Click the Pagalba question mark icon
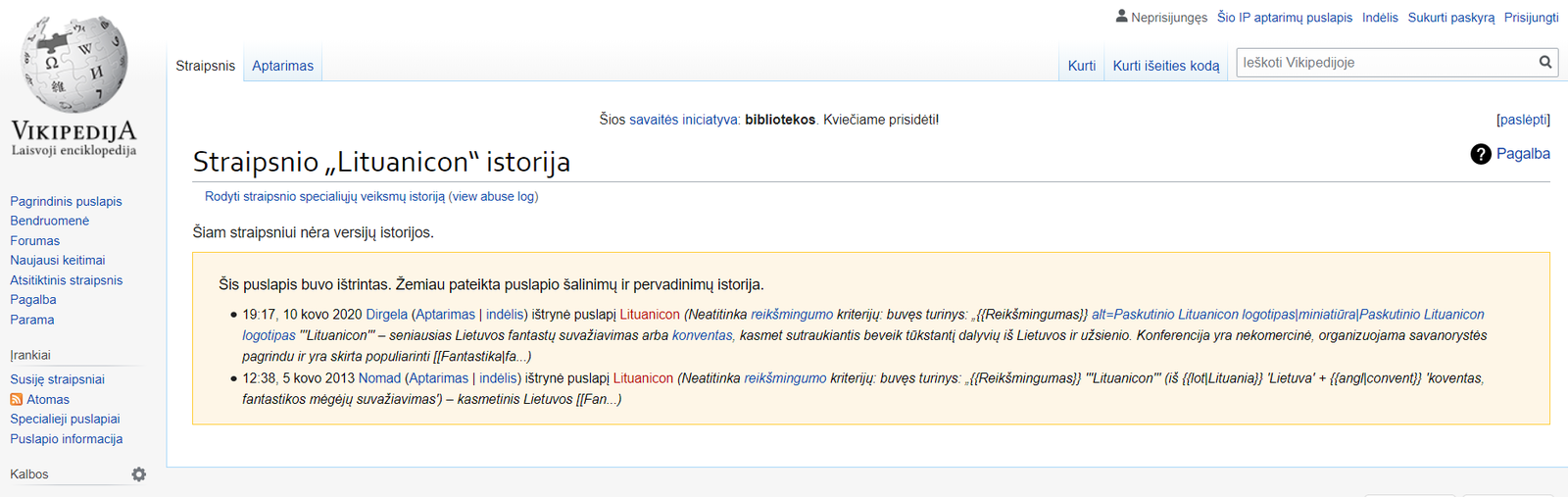The height and width of the screenshot is (497, 1568). pos(1481,154)
